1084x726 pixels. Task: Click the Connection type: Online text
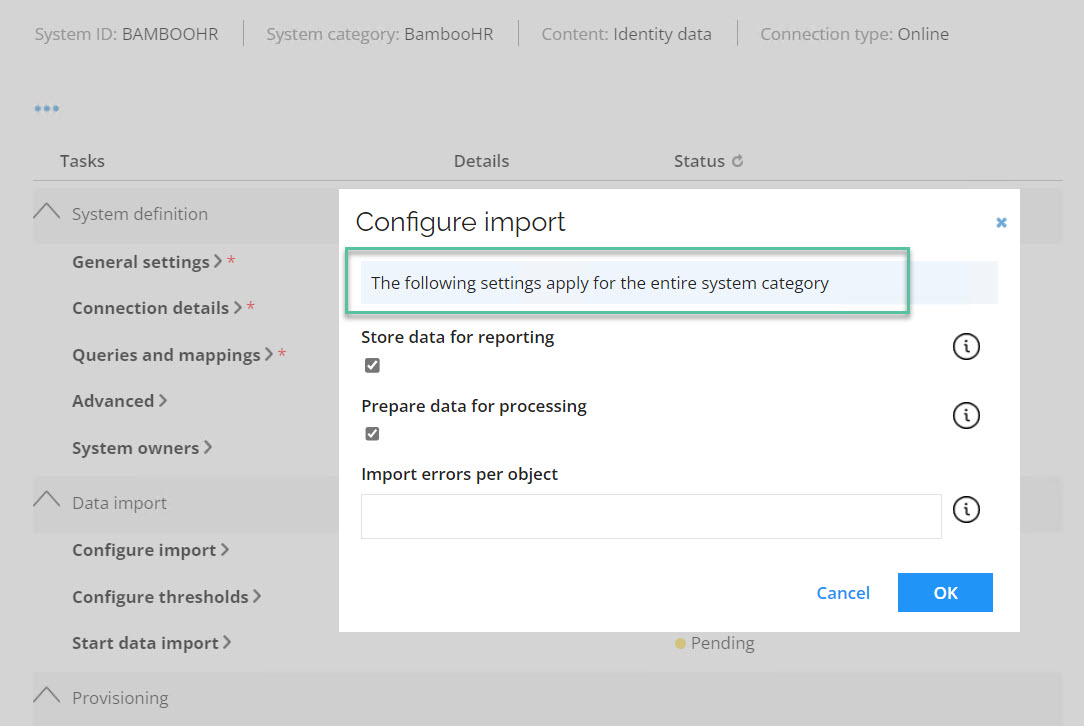pos(854,34)
